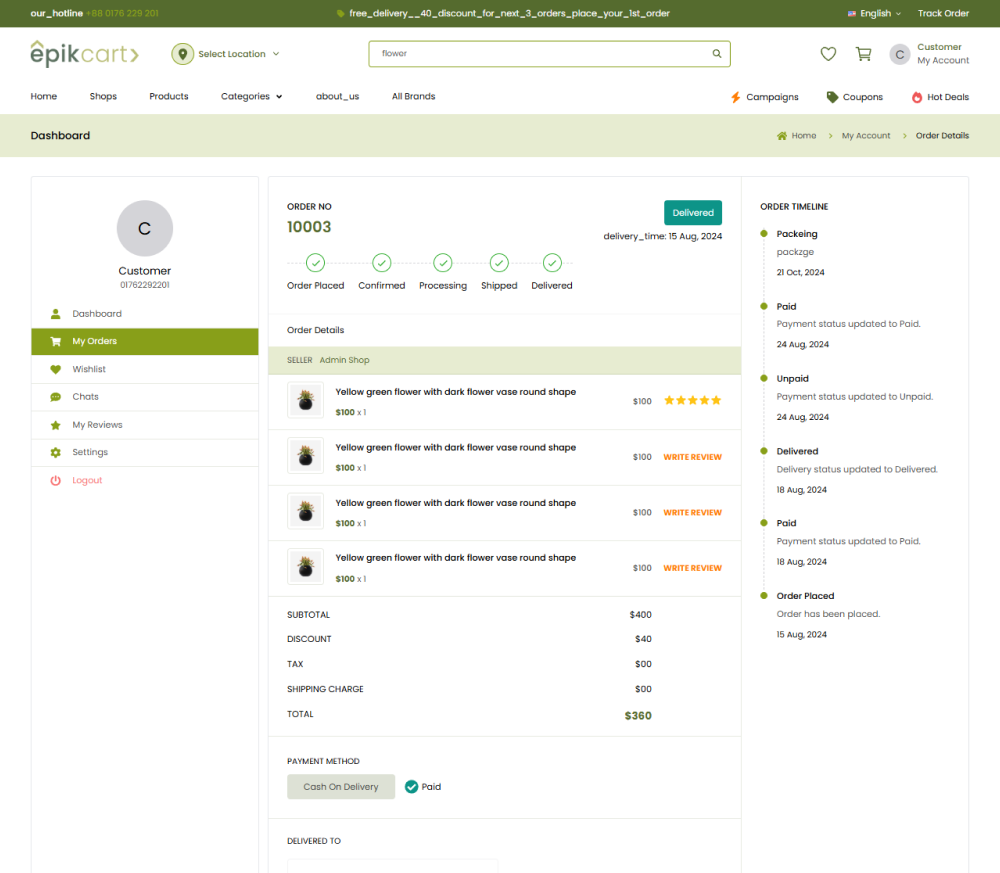This screenshot has height=873, width=1000.
Task: Click the Track Order link
Action: [943, 14]
